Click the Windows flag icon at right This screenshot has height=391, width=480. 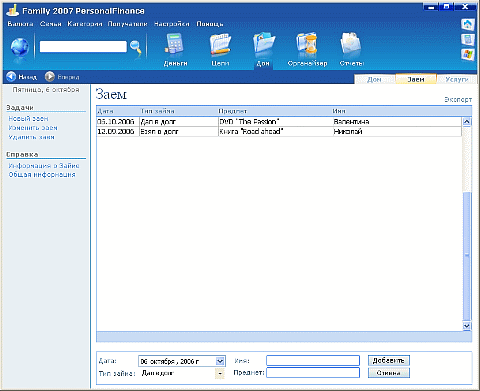click(468, 54)
